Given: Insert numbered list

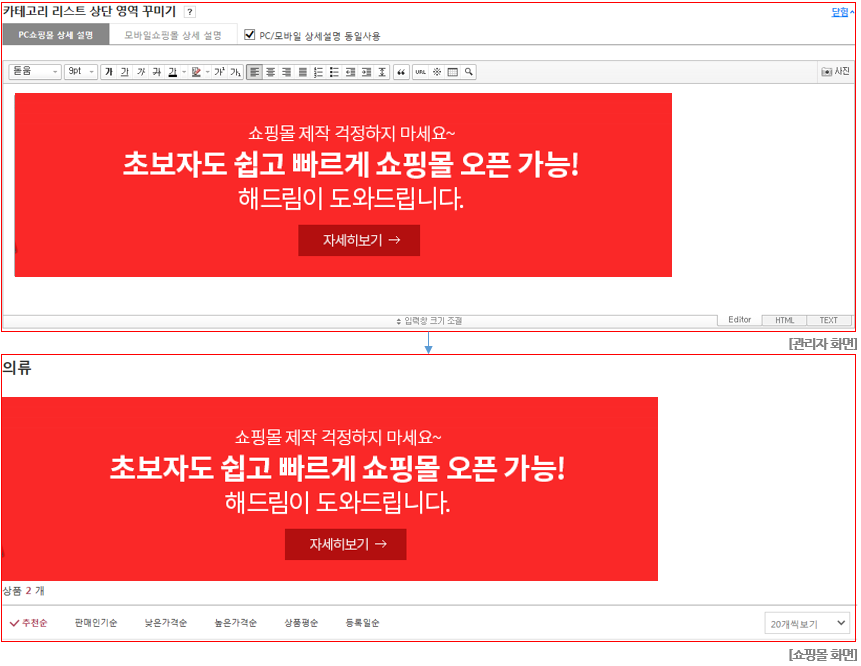Looking at the screenshot, I should 318,72.
